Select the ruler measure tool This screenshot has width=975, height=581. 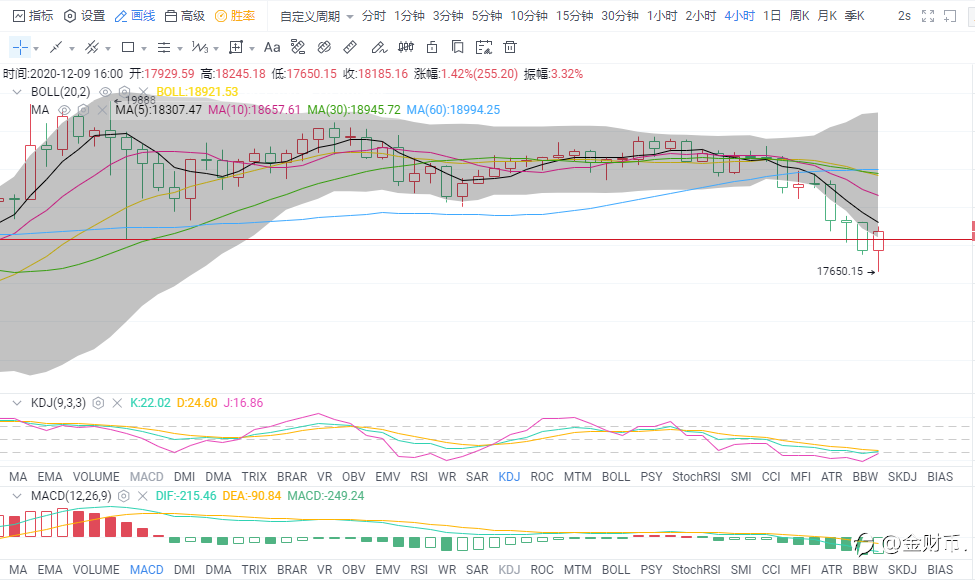(350, 47)
